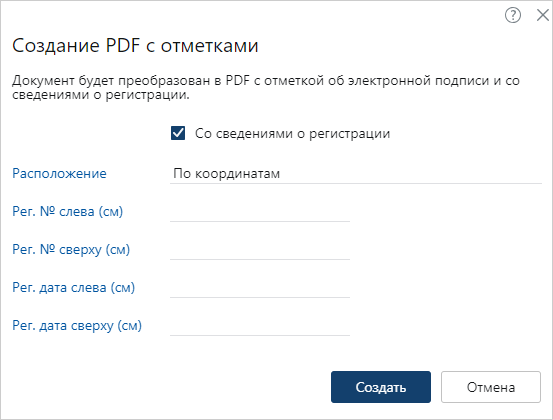Click the 'Рег. дата слева (см)' label
Image resolution: width=553 pixels, height=420 pixels.
[x=74, y=288]
